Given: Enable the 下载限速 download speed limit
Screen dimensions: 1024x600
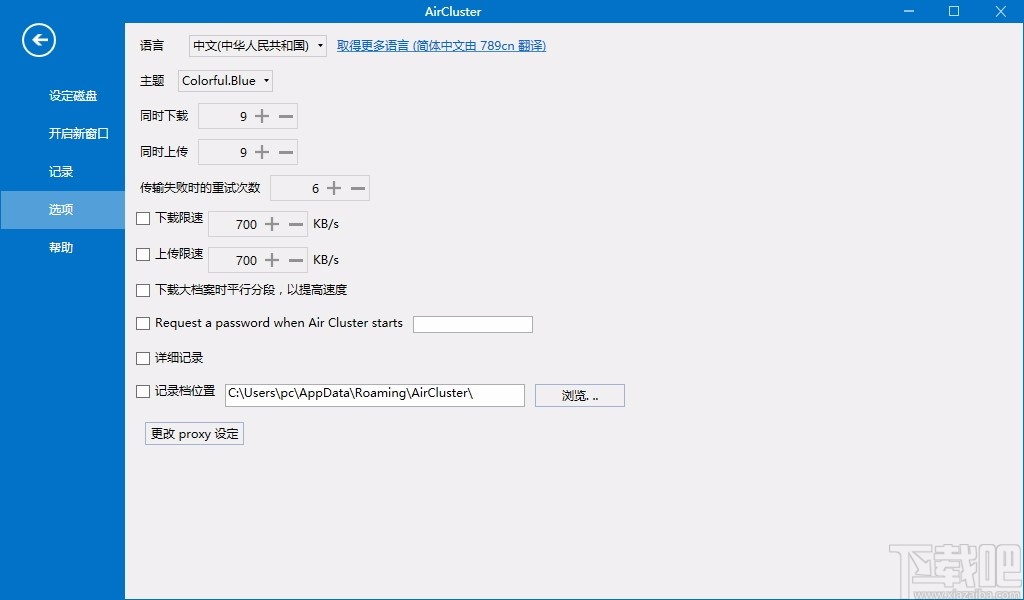Looking at the screenshot, I should tap(143, 218).
